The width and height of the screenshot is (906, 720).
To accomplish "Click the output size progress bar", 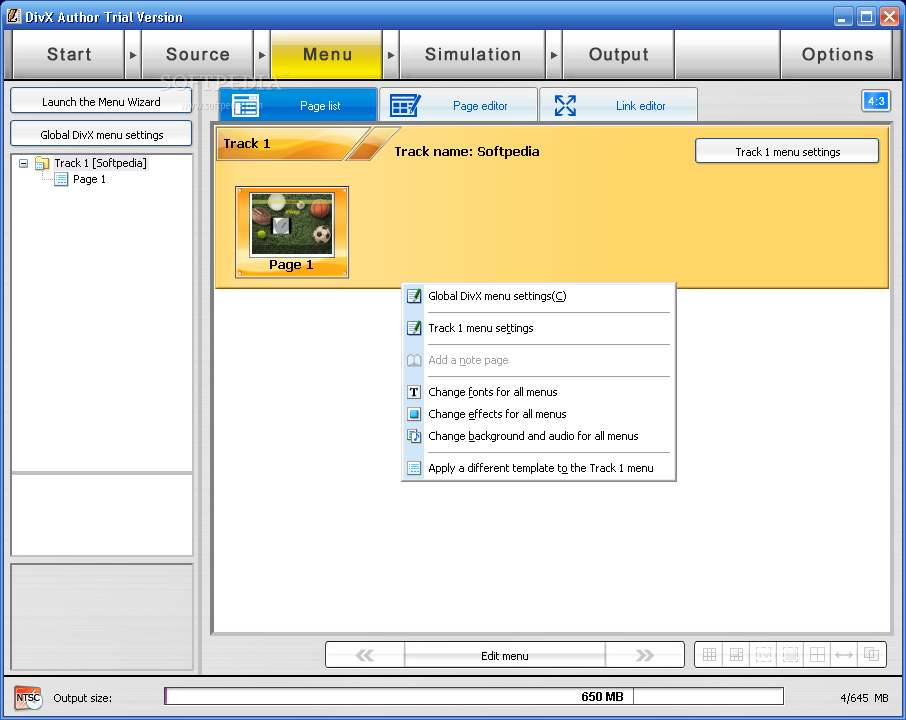I will 474,696.
